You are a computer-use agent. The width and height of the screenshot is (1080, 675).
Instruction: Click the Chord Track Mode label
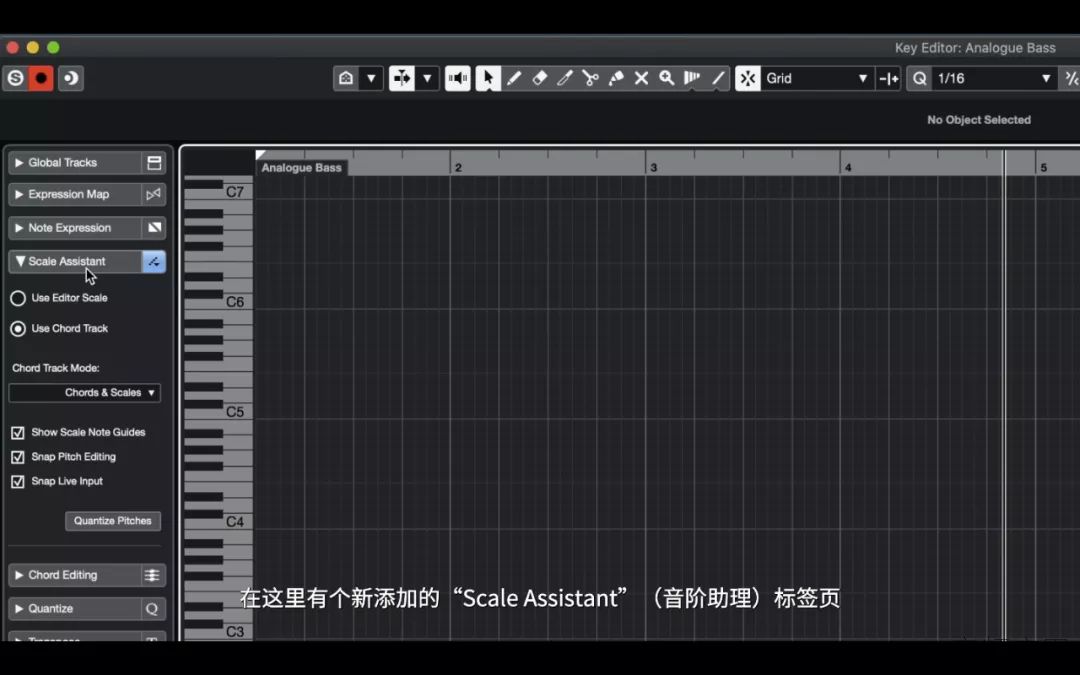[56, 368]
